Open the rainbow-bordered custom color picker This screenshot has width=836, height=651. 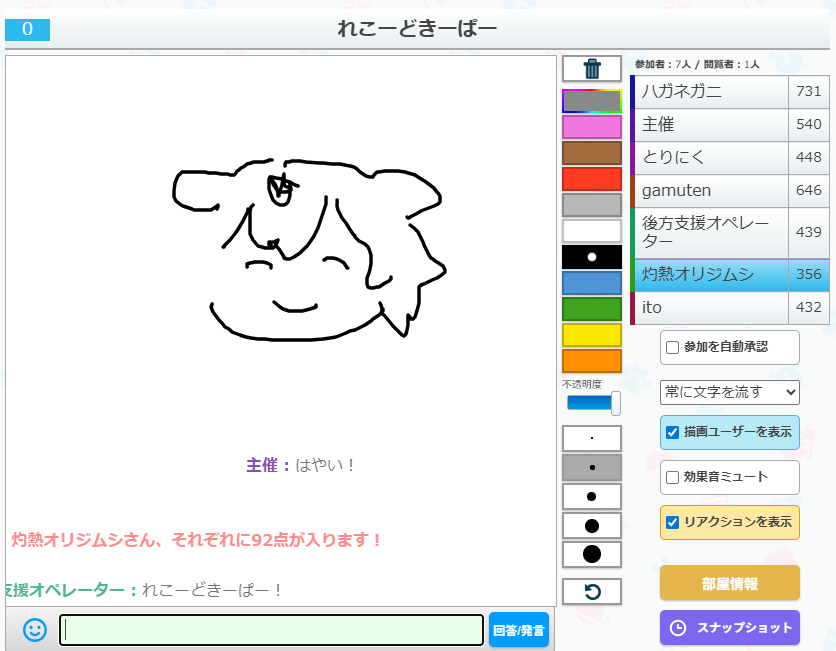click(592, 101)
